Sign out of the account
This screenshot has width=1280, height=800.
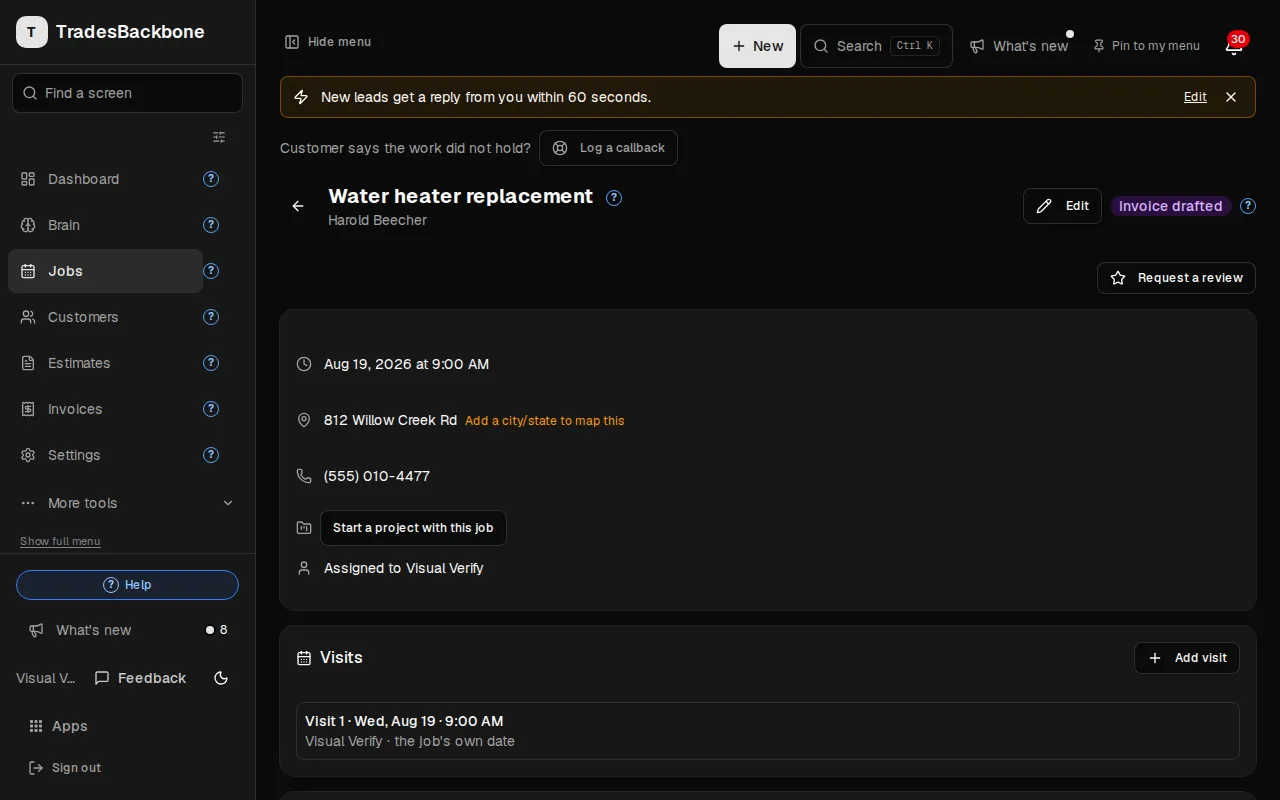(65, 768)
